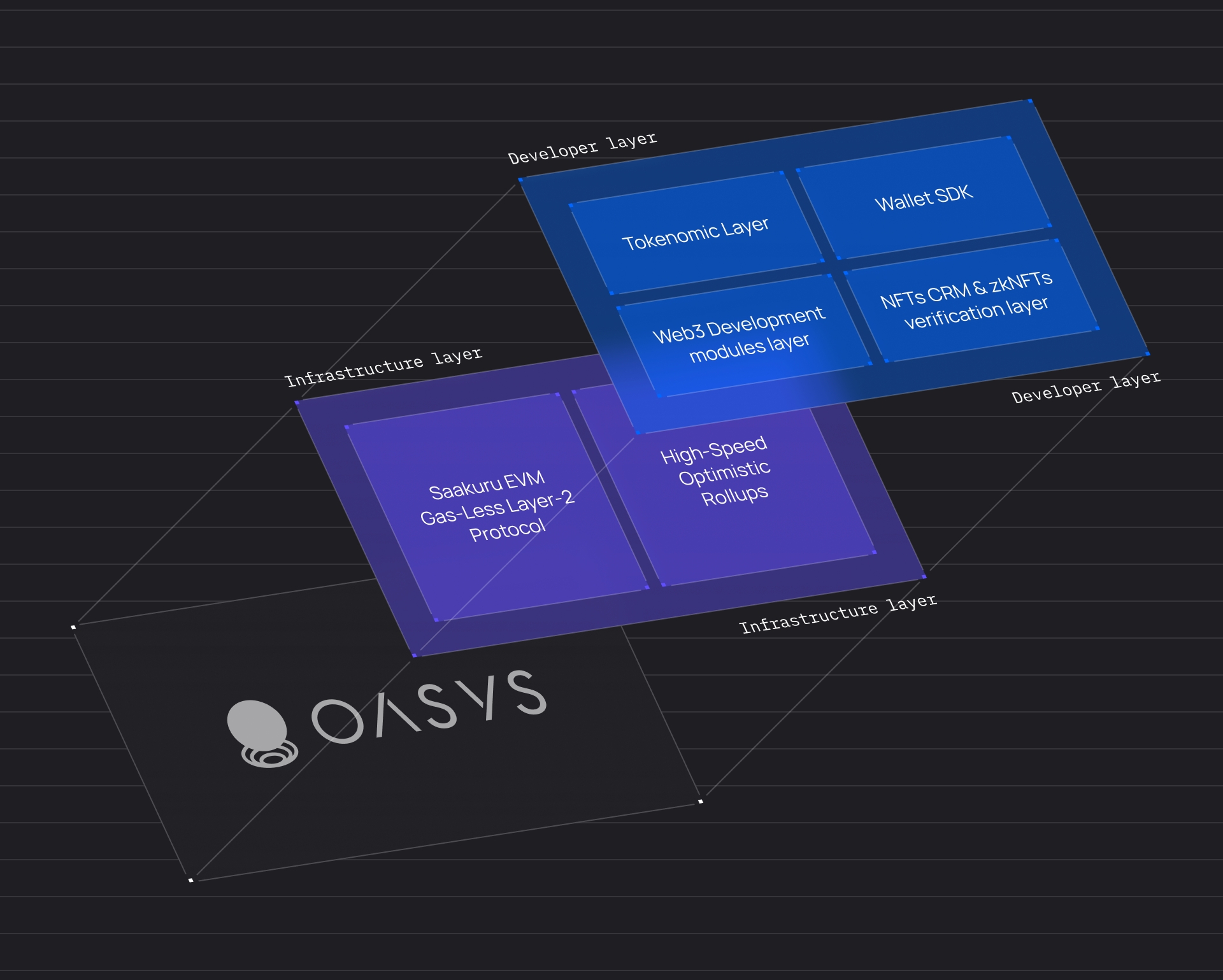
Task: Click white corner dot at Oasys plane's left
Action: click(73, 627)
